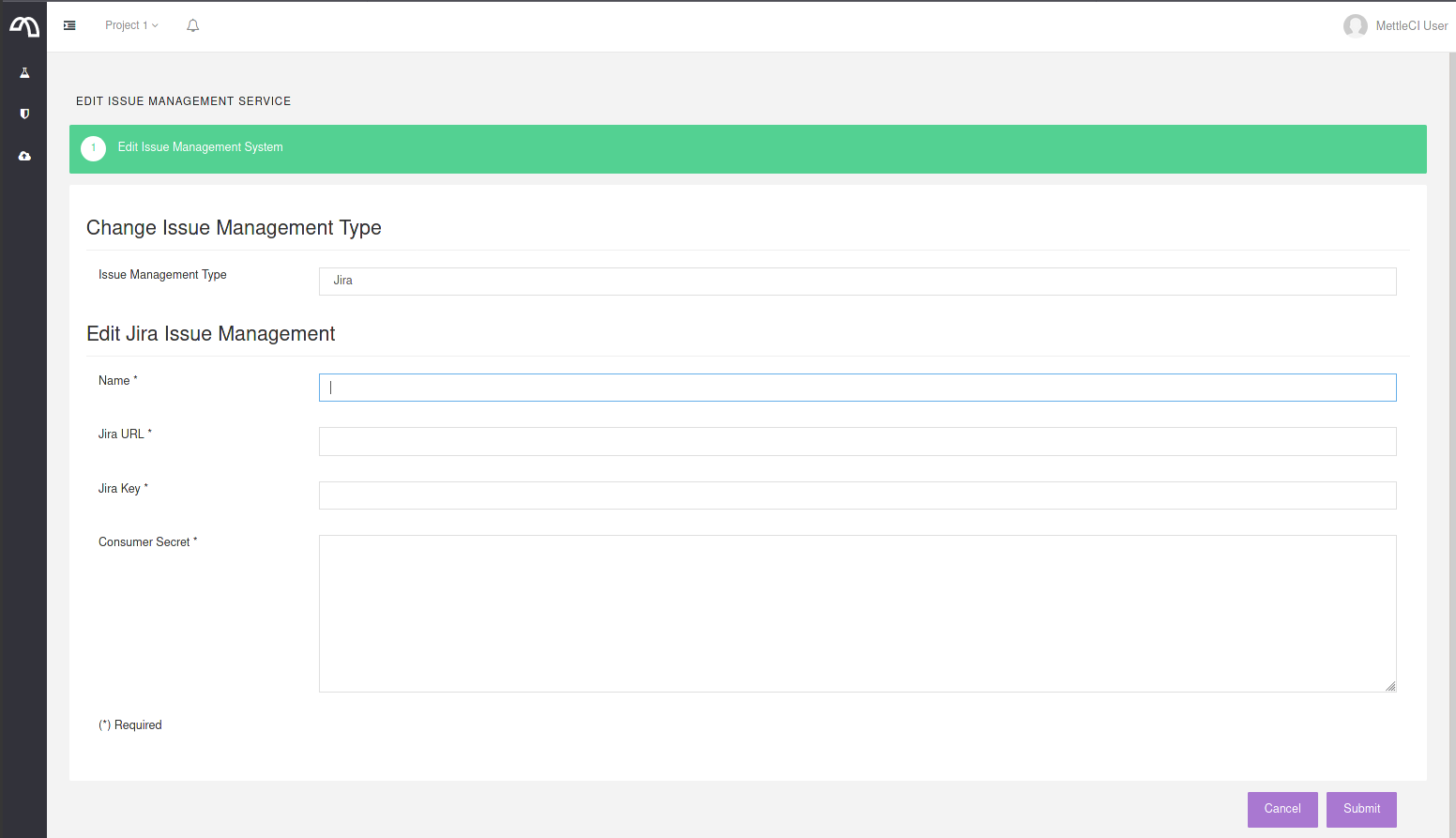1456x838 pixels.
Task: Click the step 1 circle indicator
Action: tap(93, 148)
